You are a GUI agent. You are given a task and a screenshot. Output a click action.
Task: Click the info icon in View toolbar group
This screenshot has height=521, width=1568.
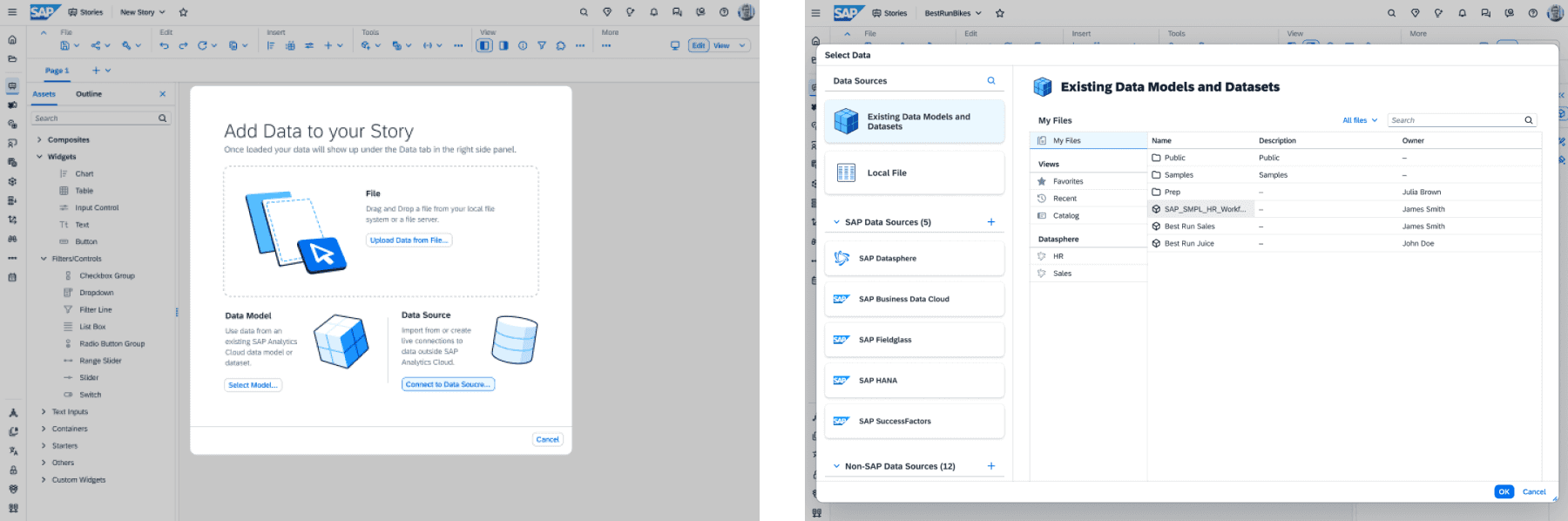(x=523, y=45)
